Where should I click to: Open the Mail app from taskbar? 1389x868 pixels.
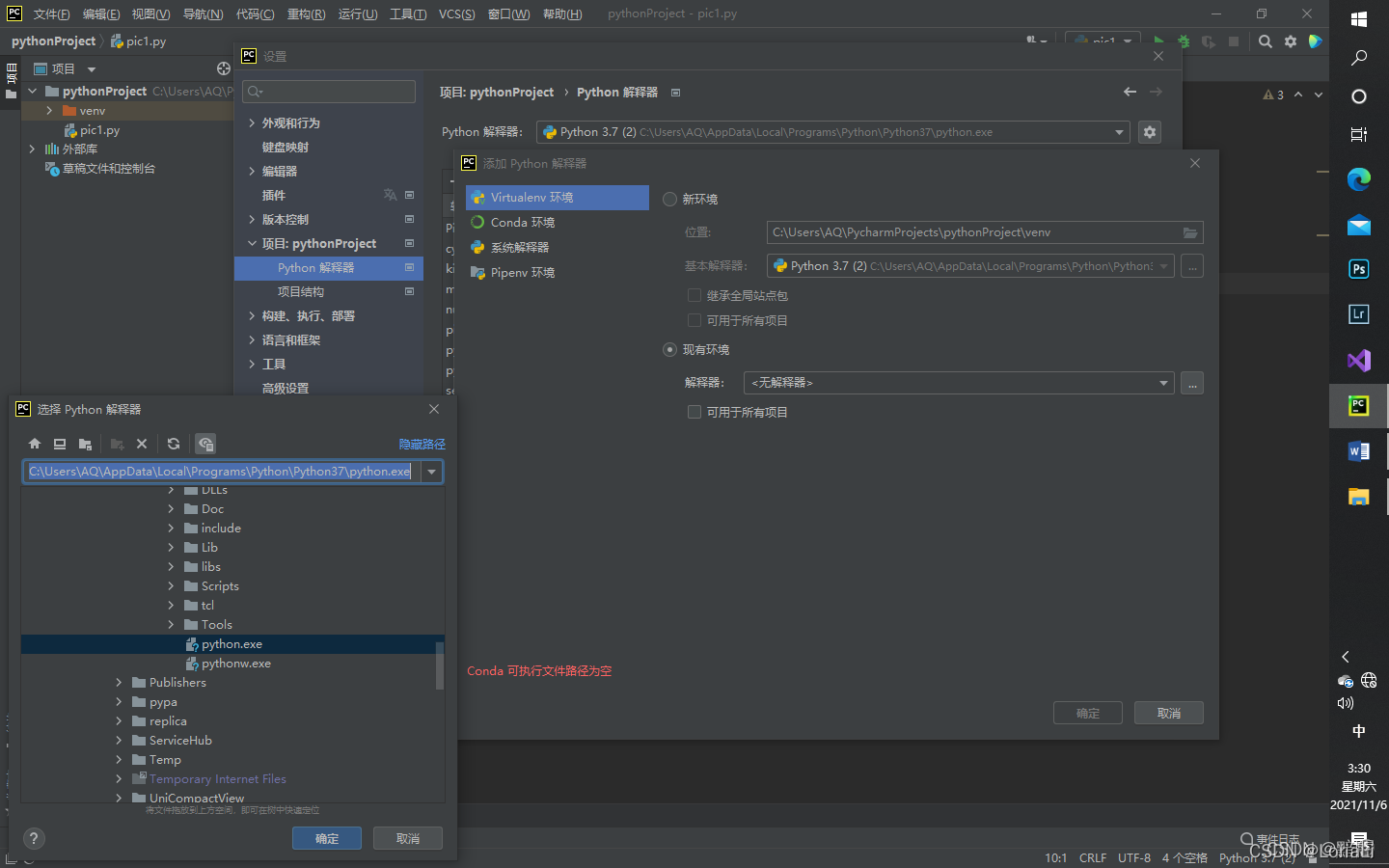coord(1359,226)
